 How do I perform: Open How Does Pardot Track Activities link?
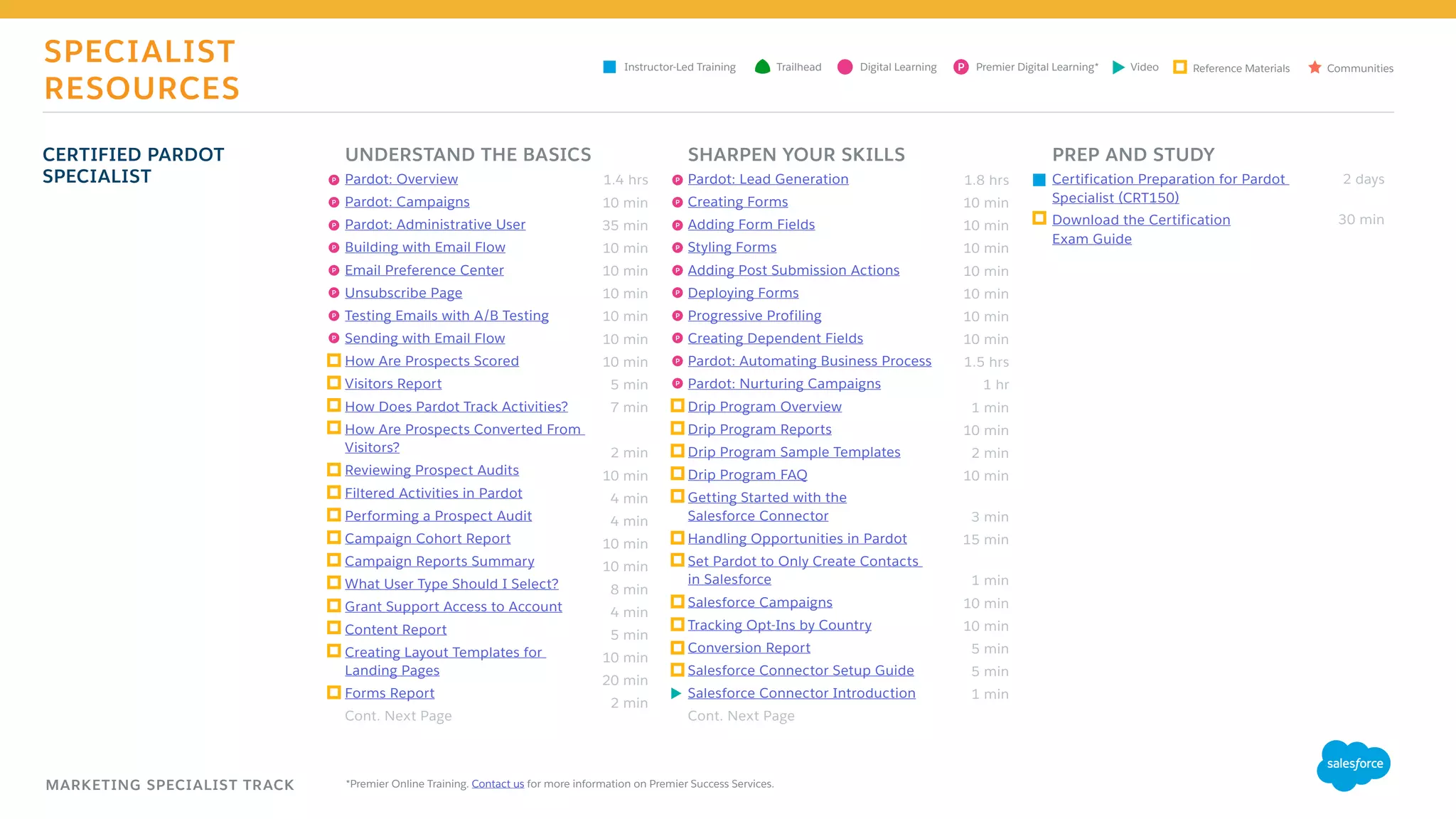pos(456,407)
